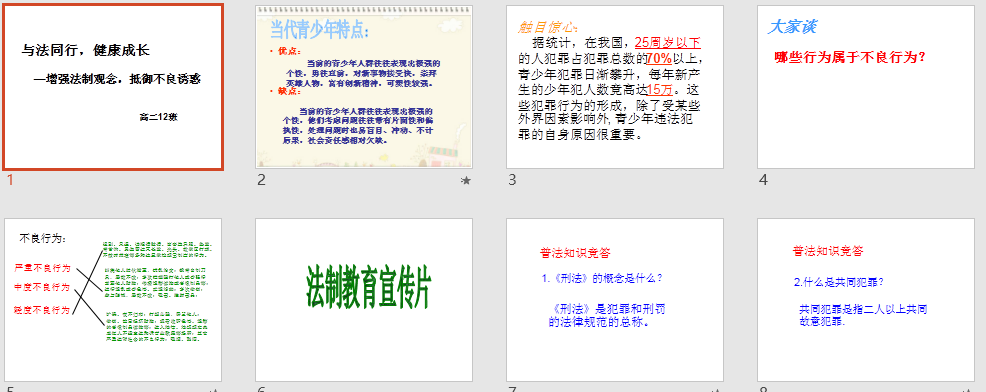The height and width of the screenshot is (392, 986).
Task: Click the underlined 70% figure on slide 3
Action: pyautogui.click(x=659, y=59)
